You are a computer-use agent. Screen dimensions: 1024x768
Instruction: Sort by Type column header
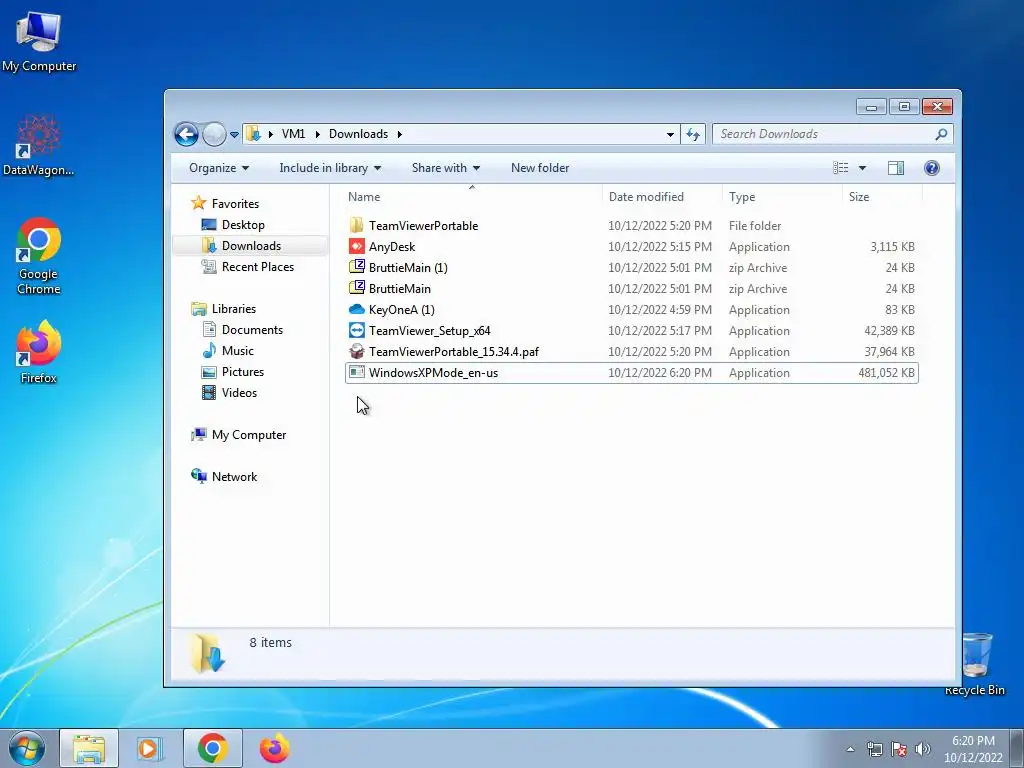pyautogui.click(x=782, y=197)
